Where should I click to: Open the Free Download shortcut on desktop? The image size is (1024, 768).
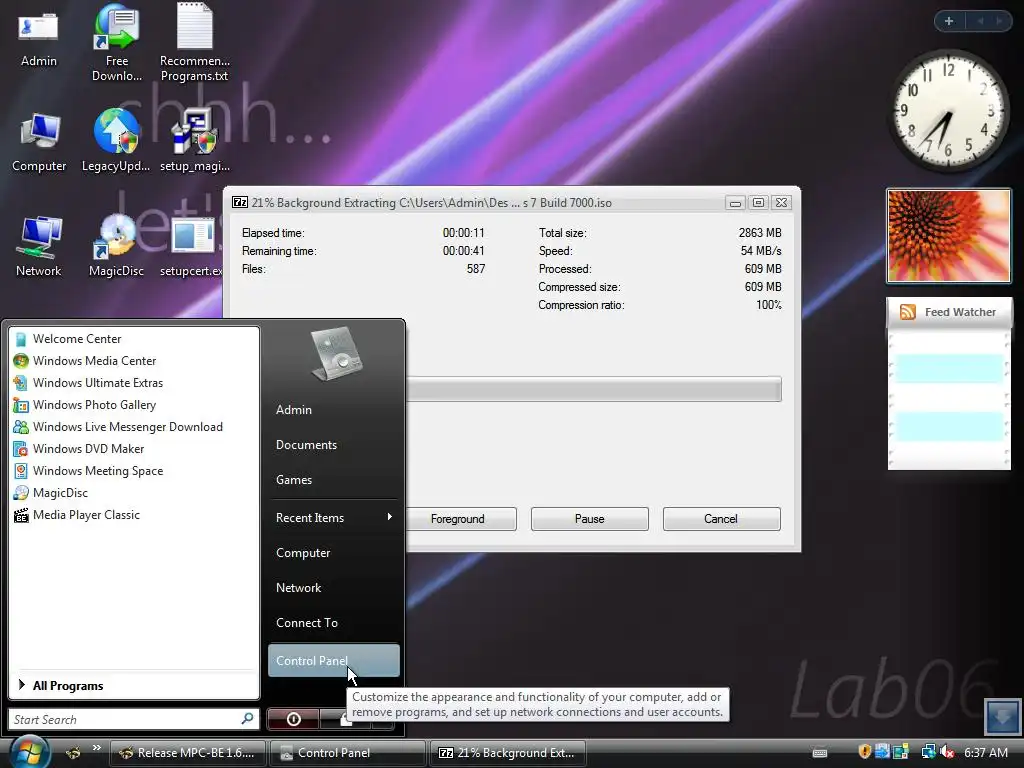click(x=117, y=42)
